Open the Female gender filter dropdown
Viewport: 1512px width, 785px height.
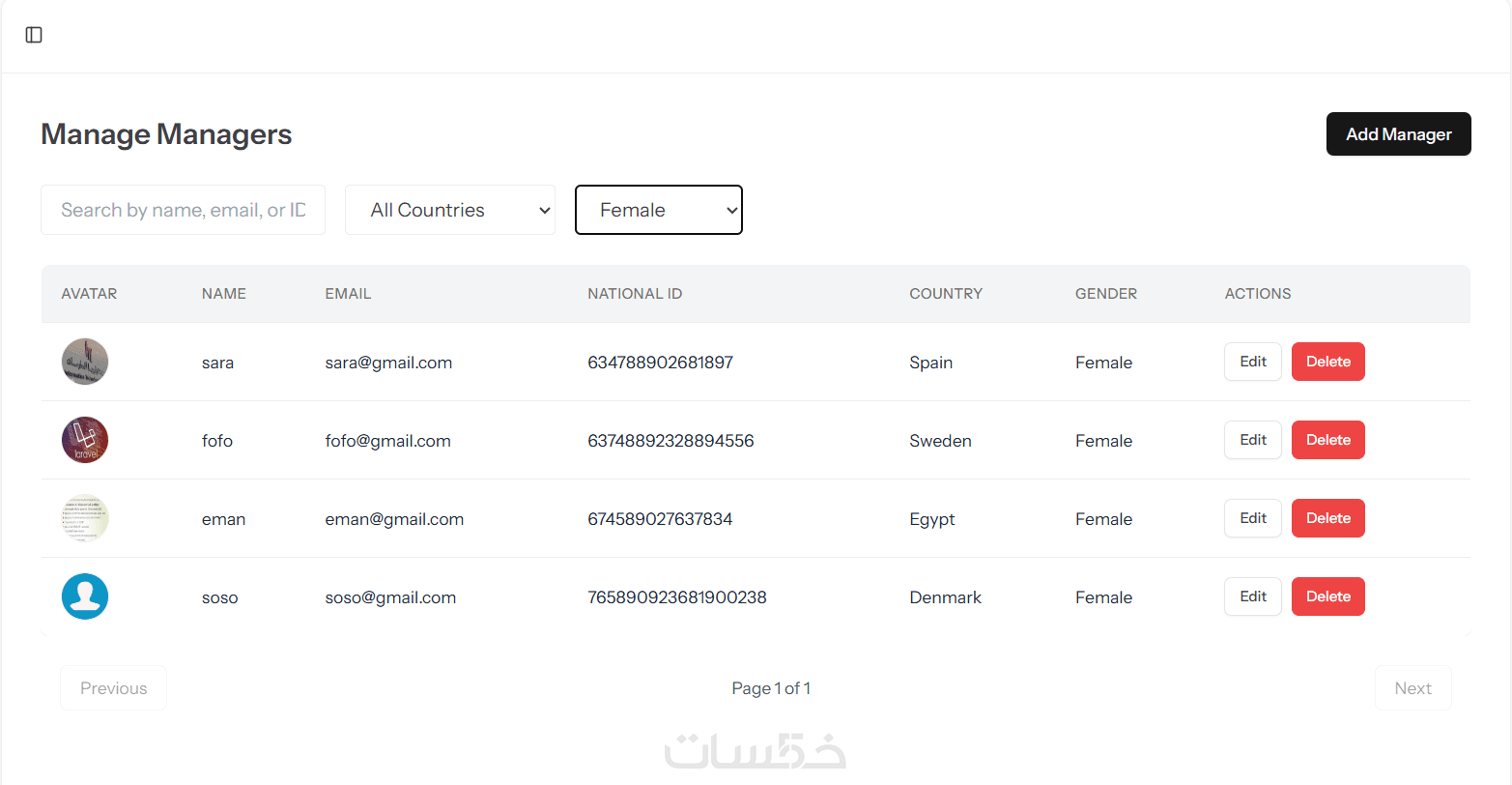pyautogui.click(x=659, y=210)
